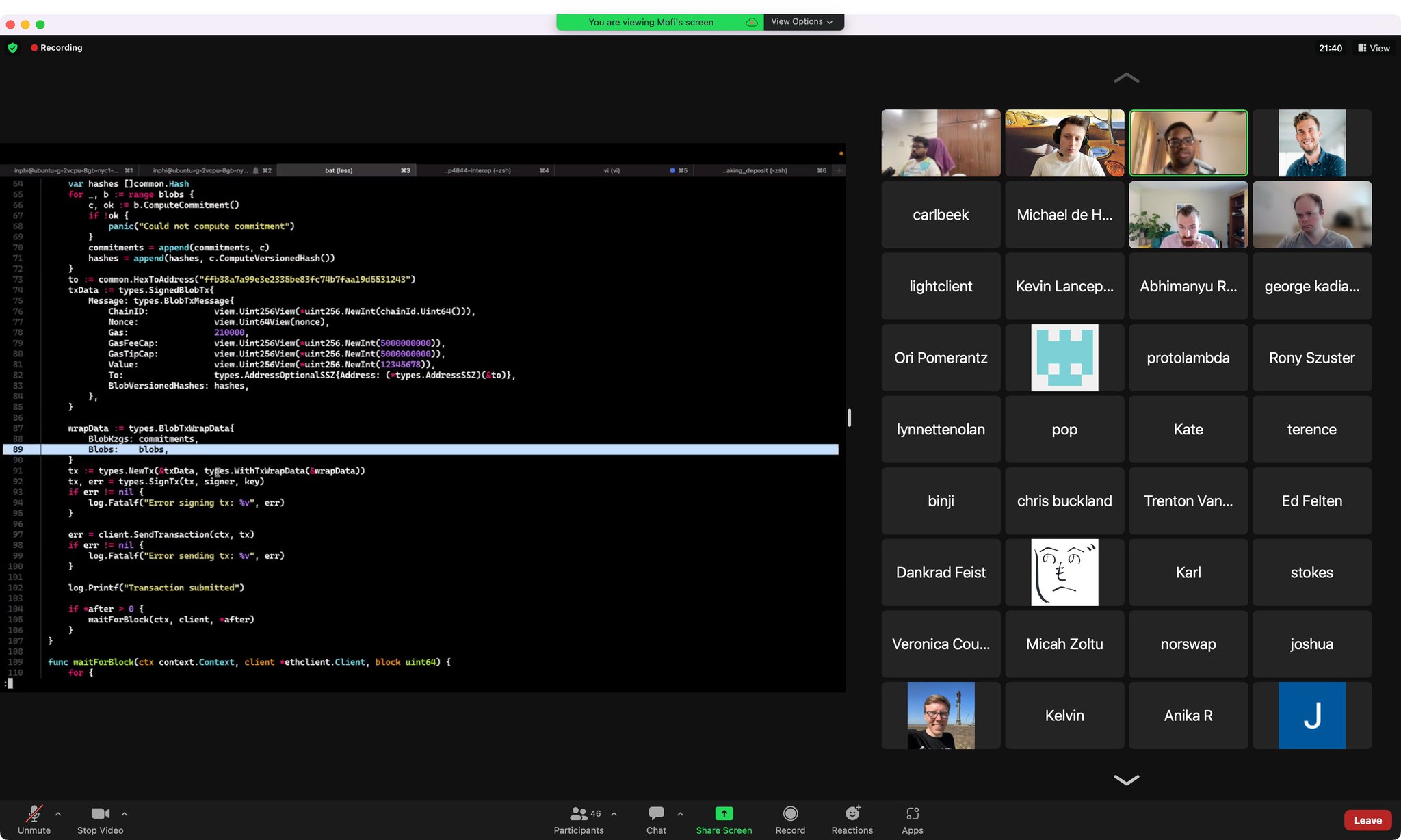Viewport: 1401px width, 840px height.
Task: Stop Video camera toggle
Action: pos(100,813)
